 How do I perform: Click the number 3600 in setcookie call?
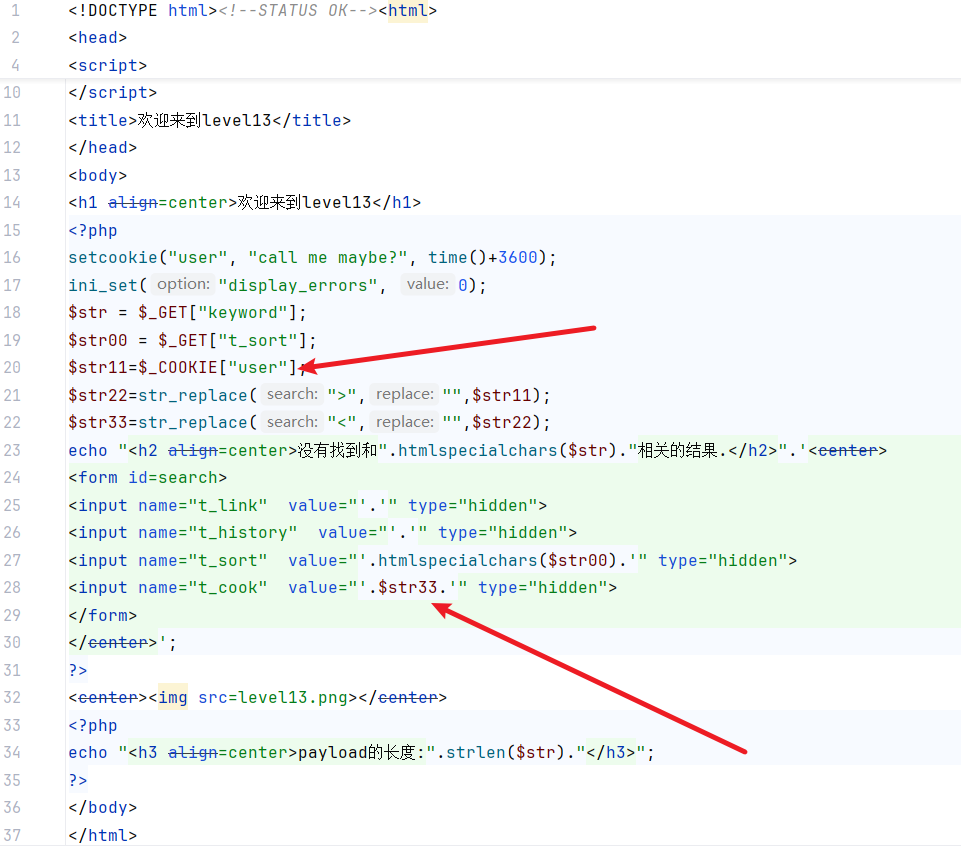coord(517,257)
